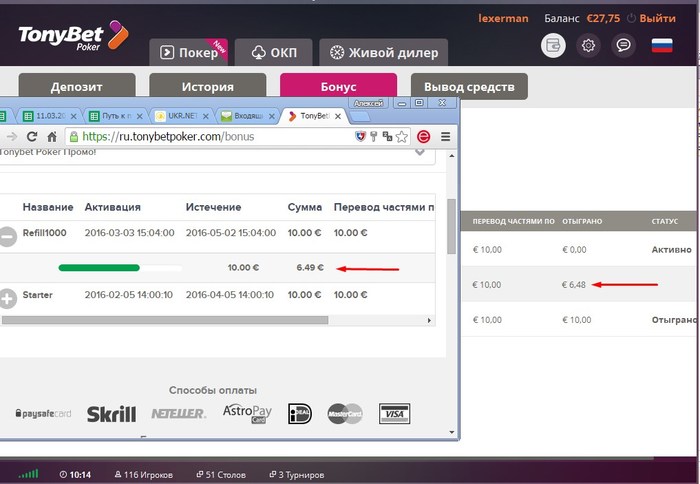Image resolution: width=700 pixels, height=484 pixels.
Task: Switch to the UKR.NET browser tab
Action: click(x=181, y=116)
